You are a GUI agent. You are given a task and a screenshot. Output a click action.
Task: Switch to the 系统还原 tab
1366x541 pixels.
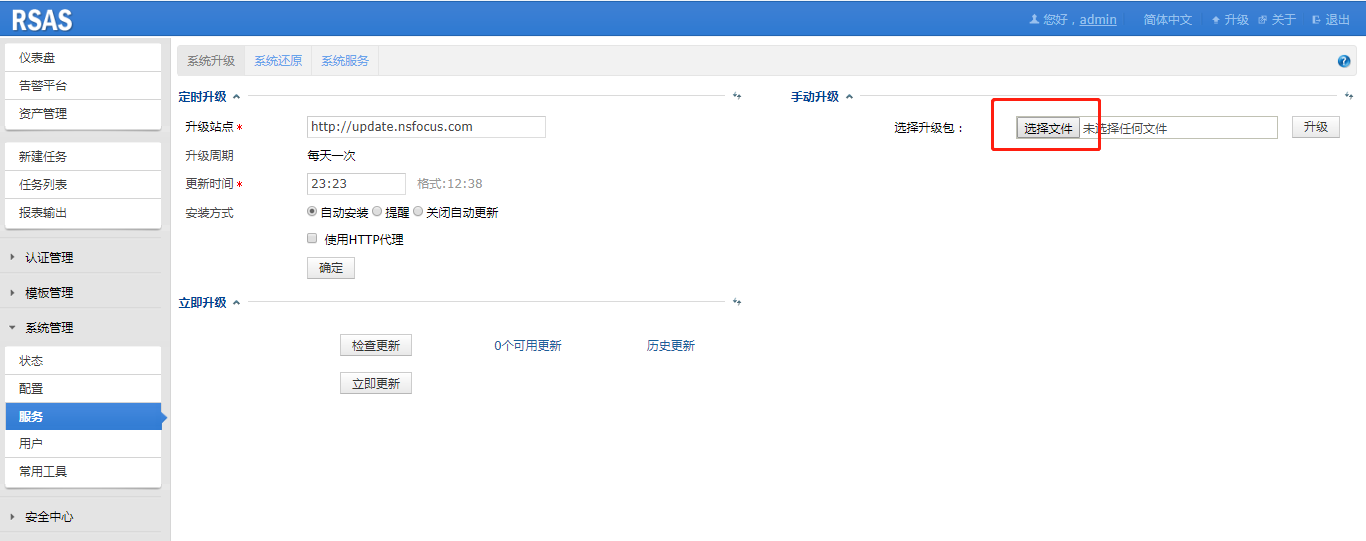[x=277, y=61]
